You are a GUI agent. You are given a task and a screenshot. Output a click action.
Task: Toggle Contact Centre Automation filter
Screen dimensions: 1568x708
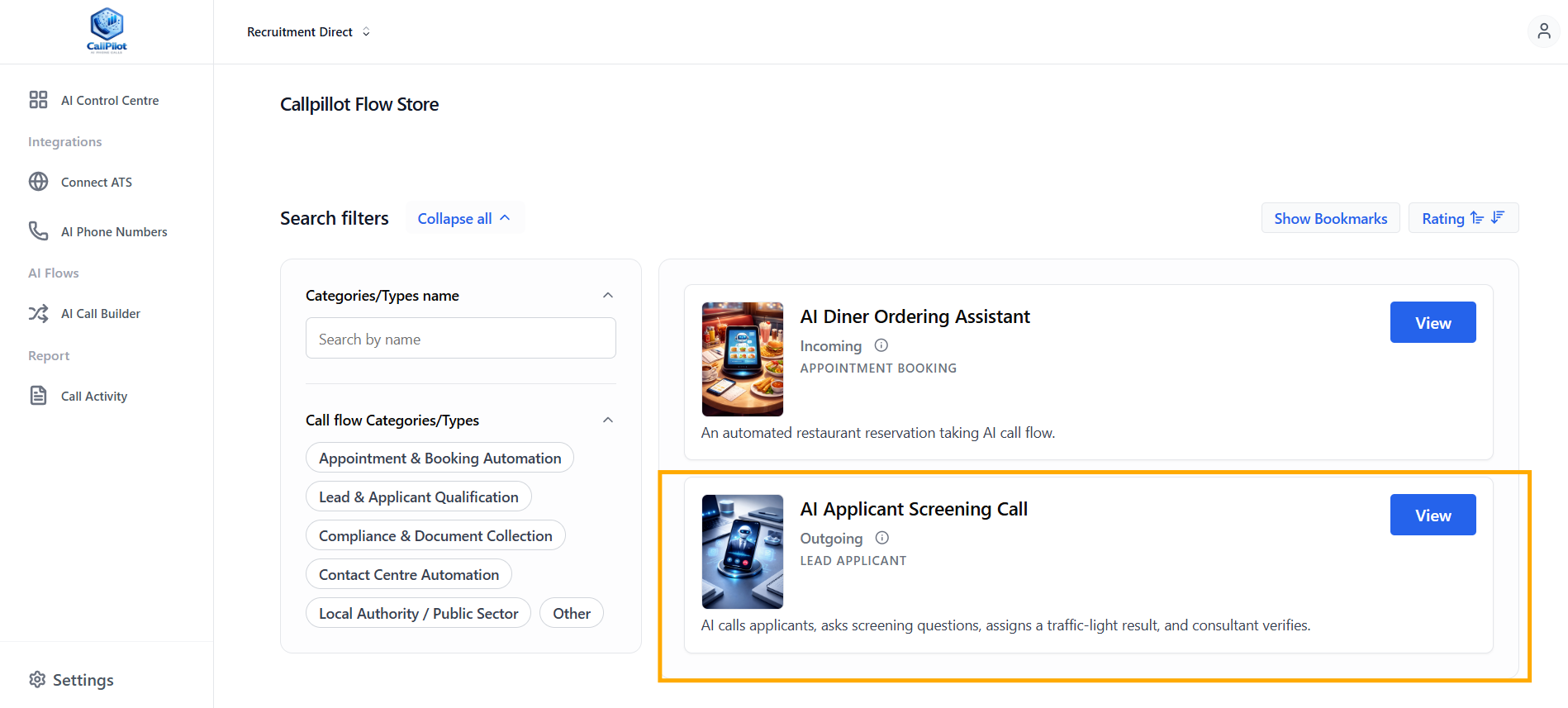coord(409,574)
